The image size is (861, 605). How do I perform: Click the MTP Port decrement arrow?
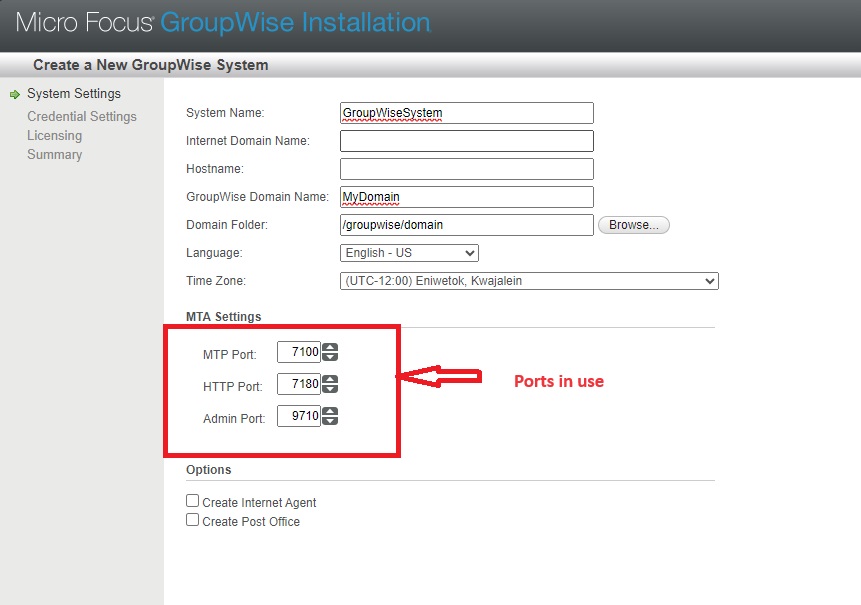[x=330, y=357]
